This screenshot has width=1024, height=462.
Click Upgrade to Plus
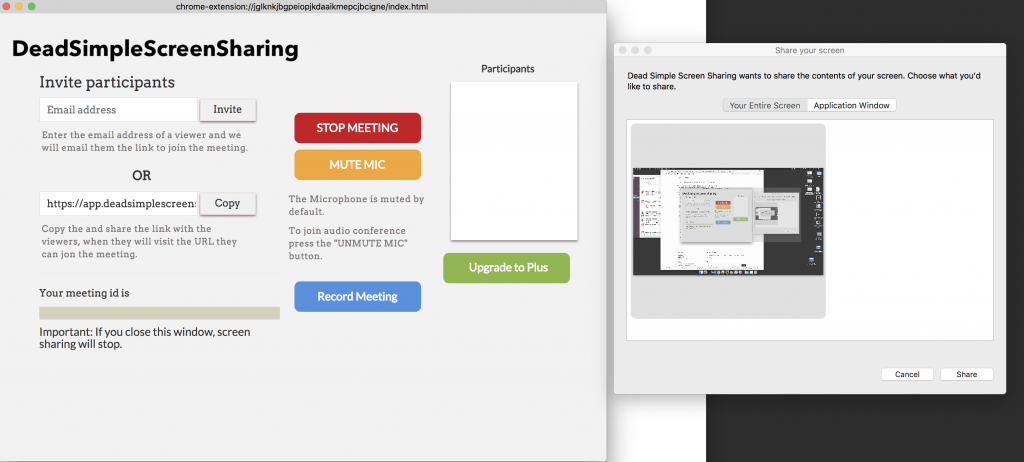pos(507,268)
